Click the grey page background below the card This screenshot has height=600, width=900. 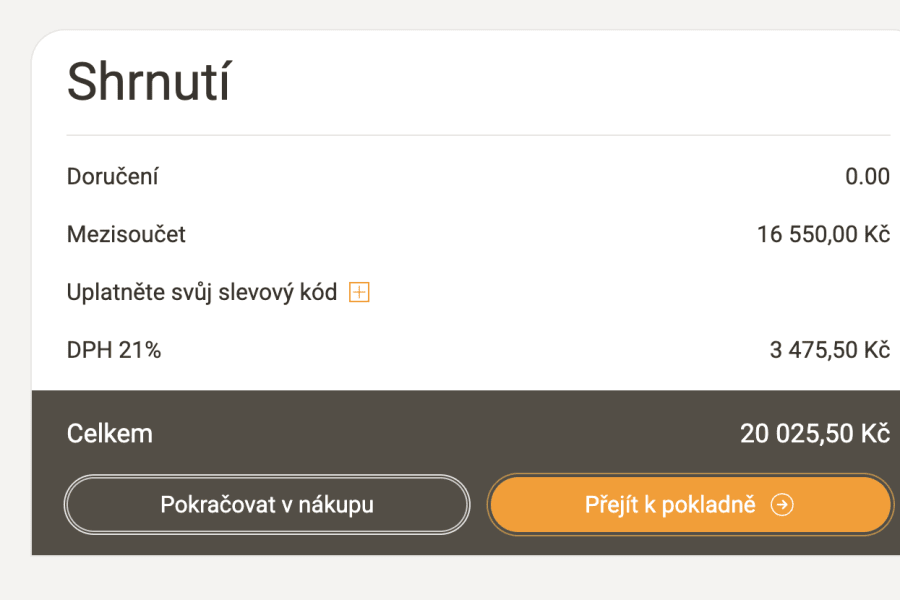coord(450,578)
